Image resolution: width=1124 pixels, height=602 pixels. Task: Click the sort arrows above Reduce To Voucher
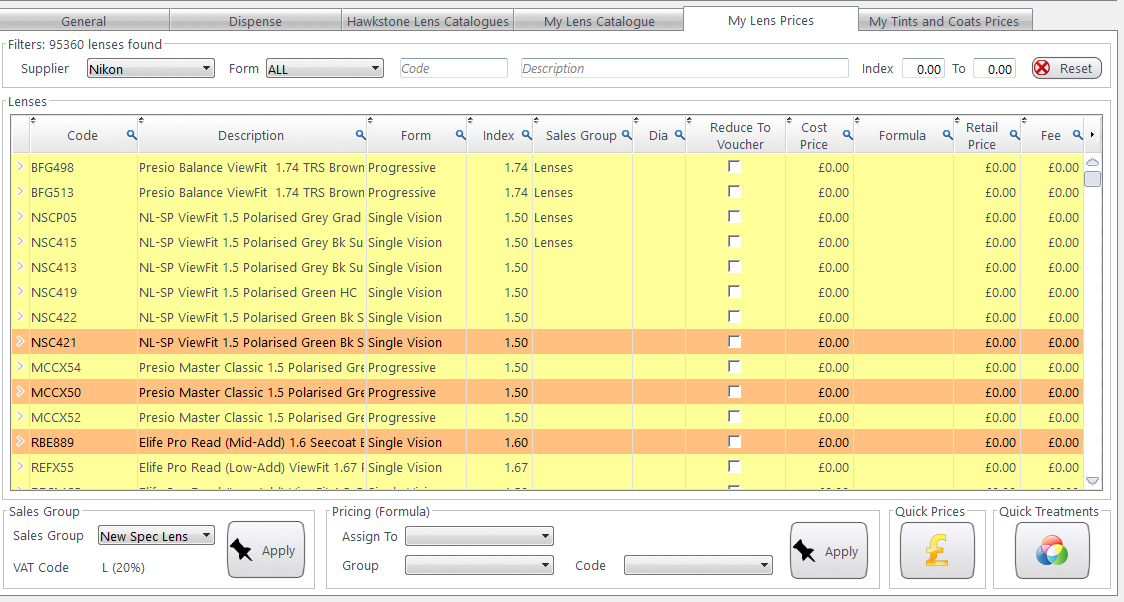coord(690,120)
